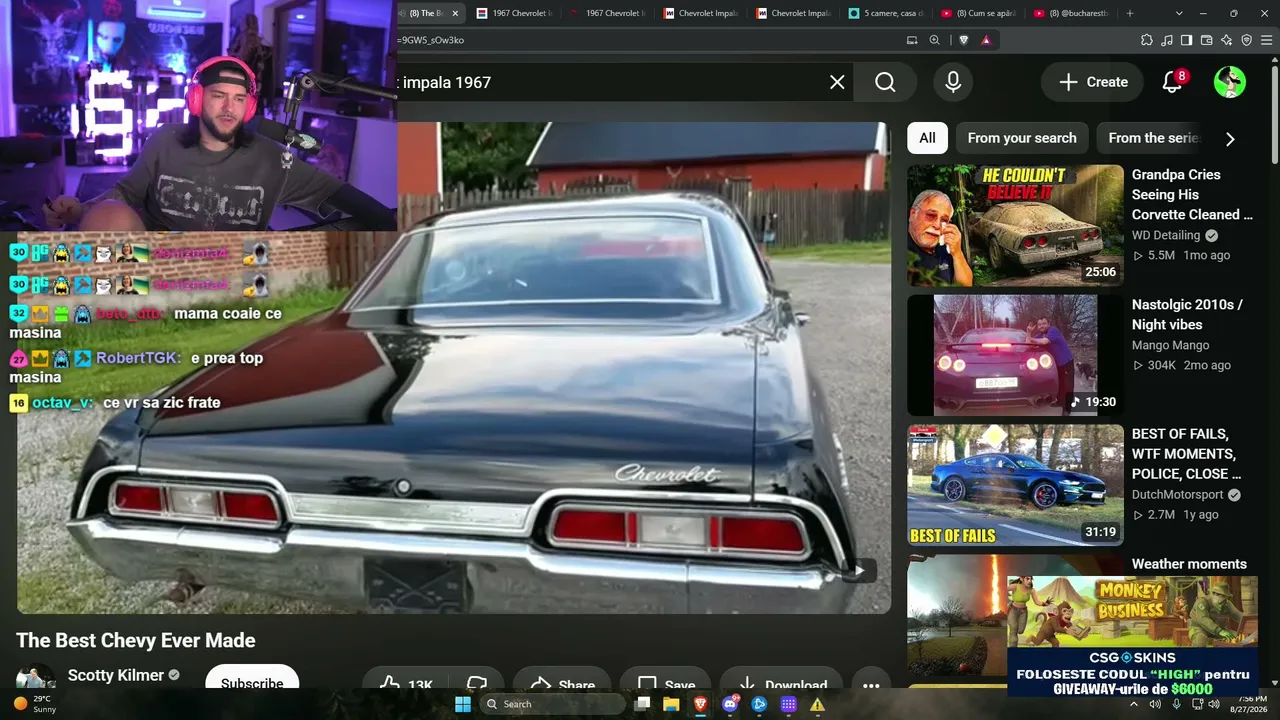Switch to the '(8) @bucharest' tab
The width and height of the screenshot is (1280, 720).
pyautogui.click(x=1072, y=13)
